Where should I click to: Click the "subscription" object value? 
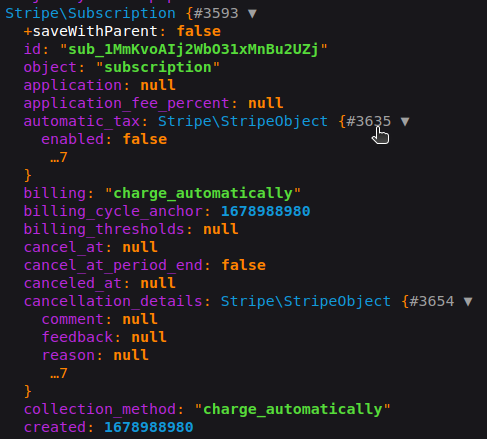point(158,67)
